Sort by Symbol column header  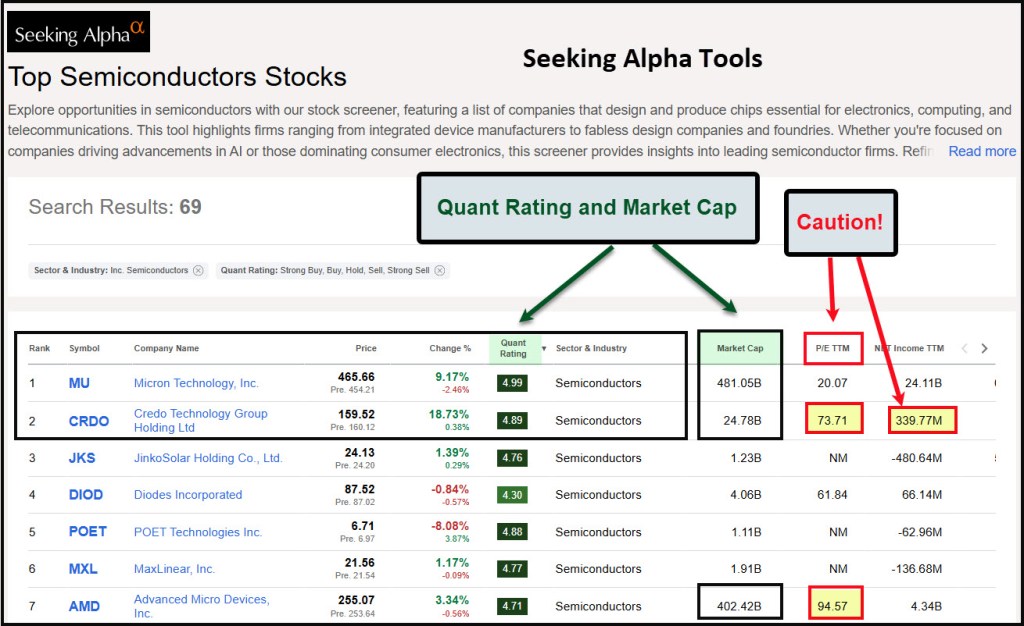click(x=84, y=349)
